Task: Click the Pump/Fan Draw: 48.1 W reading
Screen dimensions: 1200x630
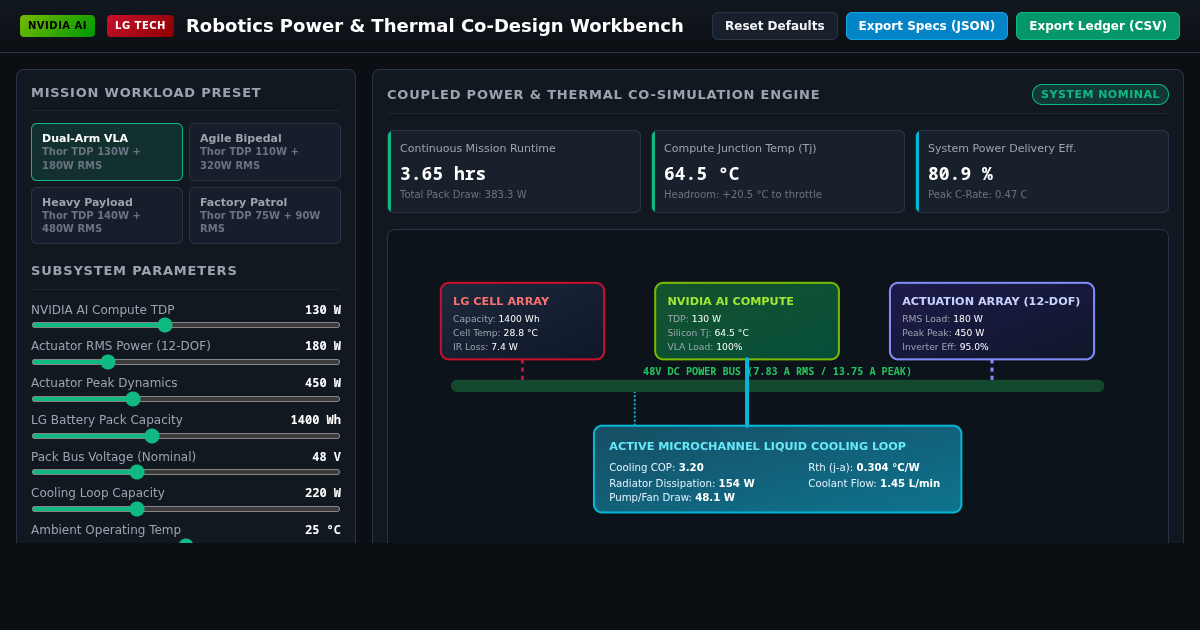Action: coord(672,498)
